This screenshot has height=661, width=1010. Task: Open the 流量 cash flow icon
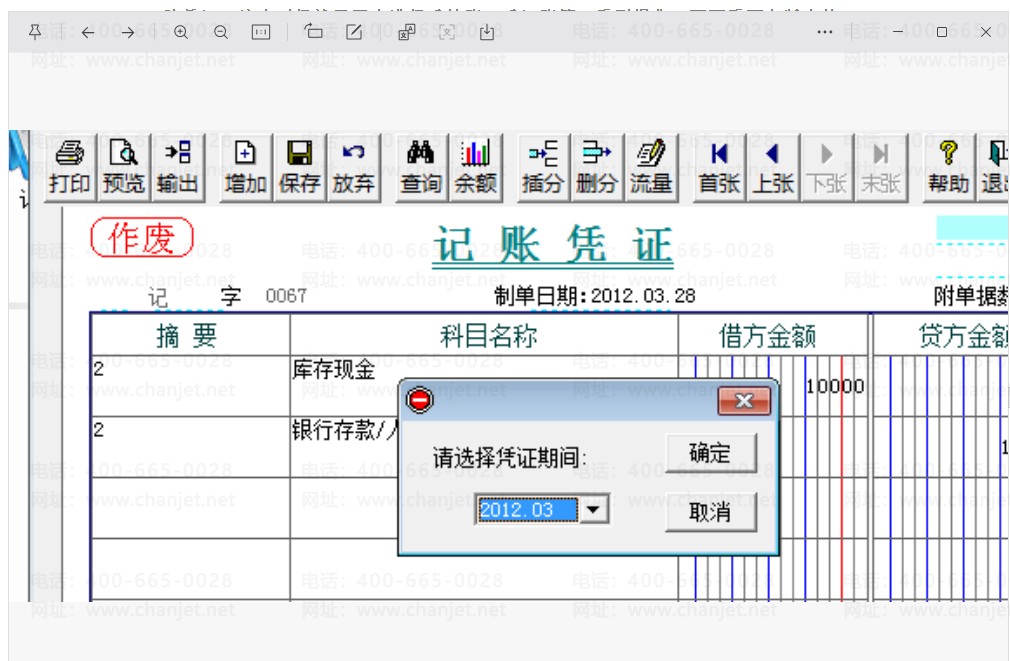coord(651,168)
